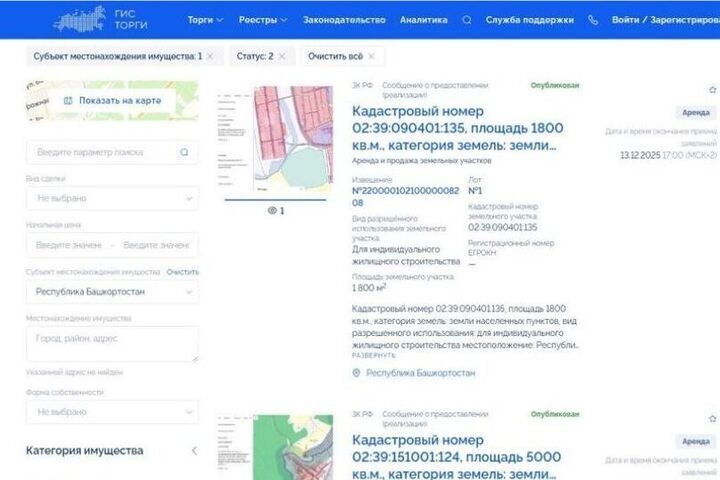Image resolution: width=720 pixels, height=480 pixels.
Task: Open the Аналитика menu item
Action: pyautogui.click(x=423, y=20)
